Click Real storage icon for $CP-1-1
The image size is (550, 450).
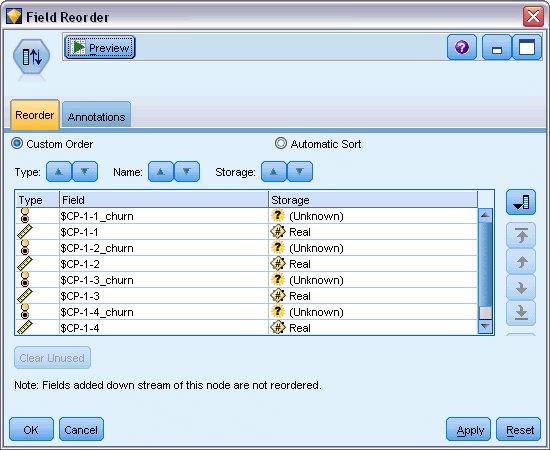click(x=278, y=231)
